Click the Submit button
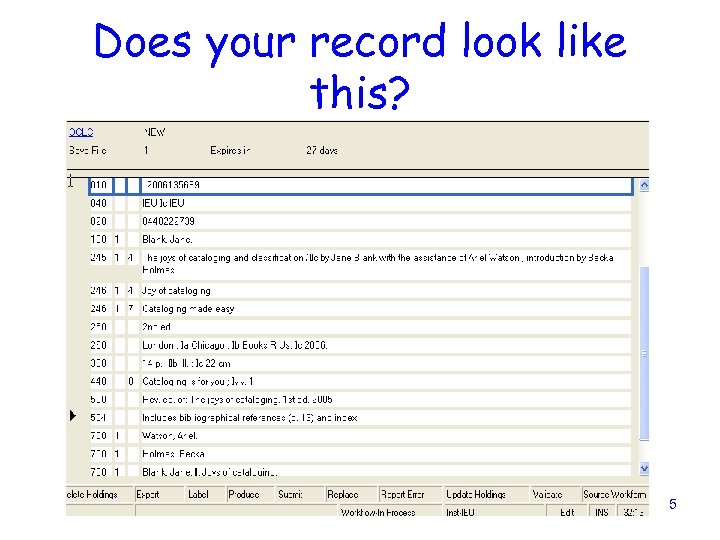Viewport: 720px width, 540px height. (300, 494)
